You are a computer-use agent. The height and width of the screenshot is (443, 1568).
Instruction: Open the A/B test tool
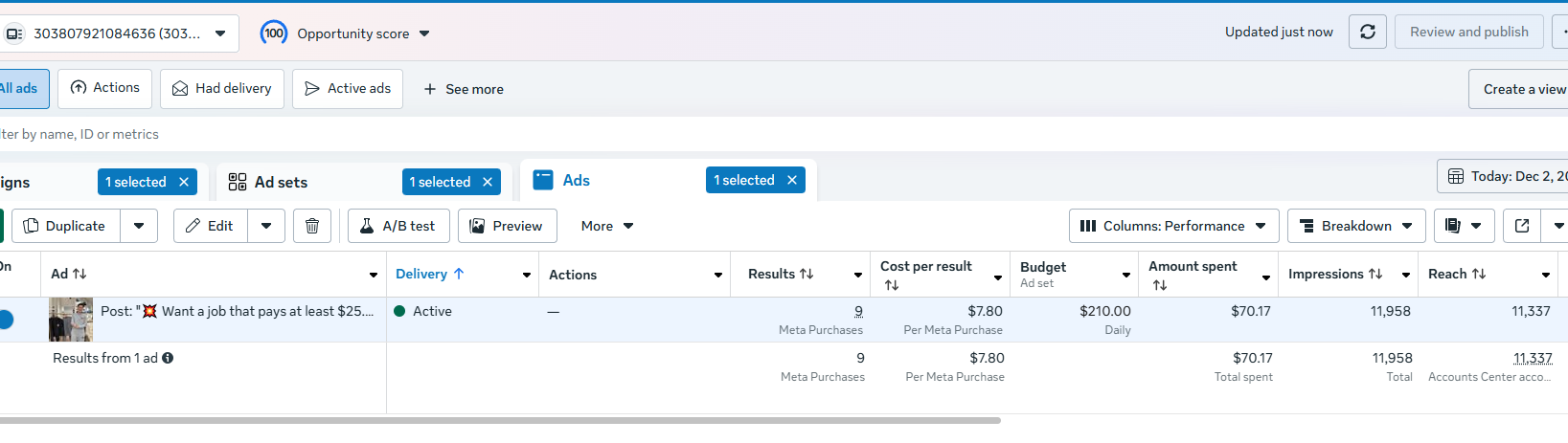(398, 226)
